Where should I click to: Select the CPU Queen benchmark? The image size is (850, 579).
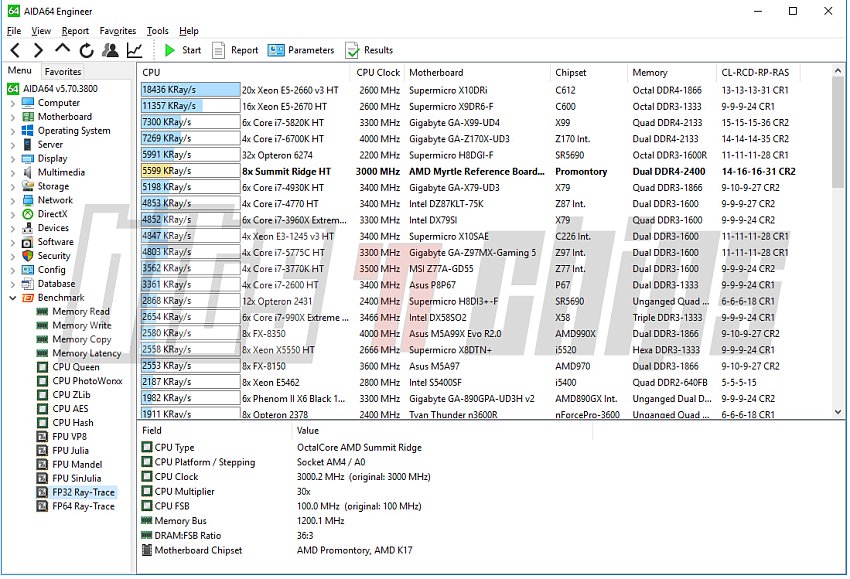click(76, 367)
